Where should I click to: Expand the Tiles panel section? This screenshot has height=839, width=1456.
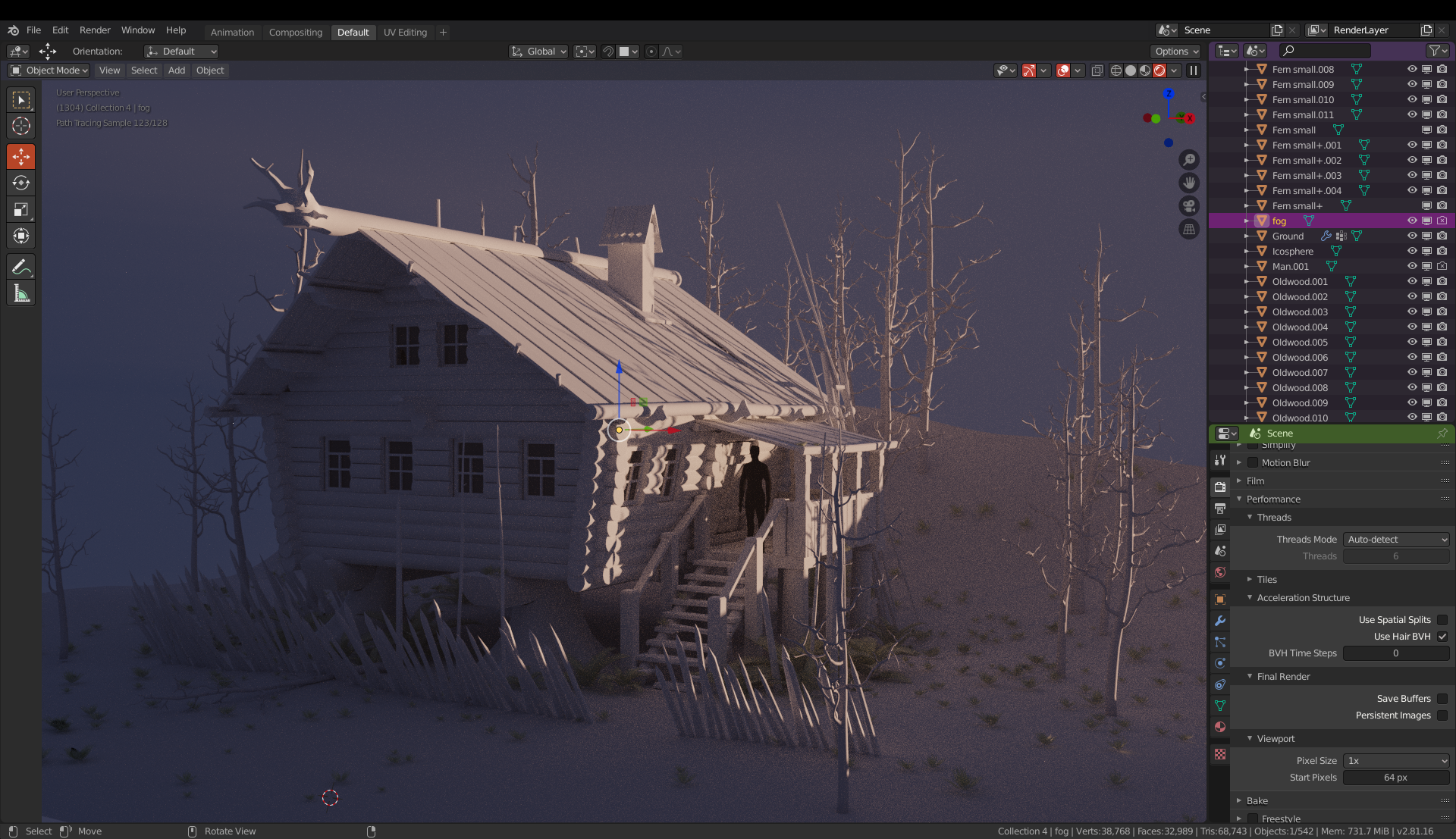[1266, 580]
